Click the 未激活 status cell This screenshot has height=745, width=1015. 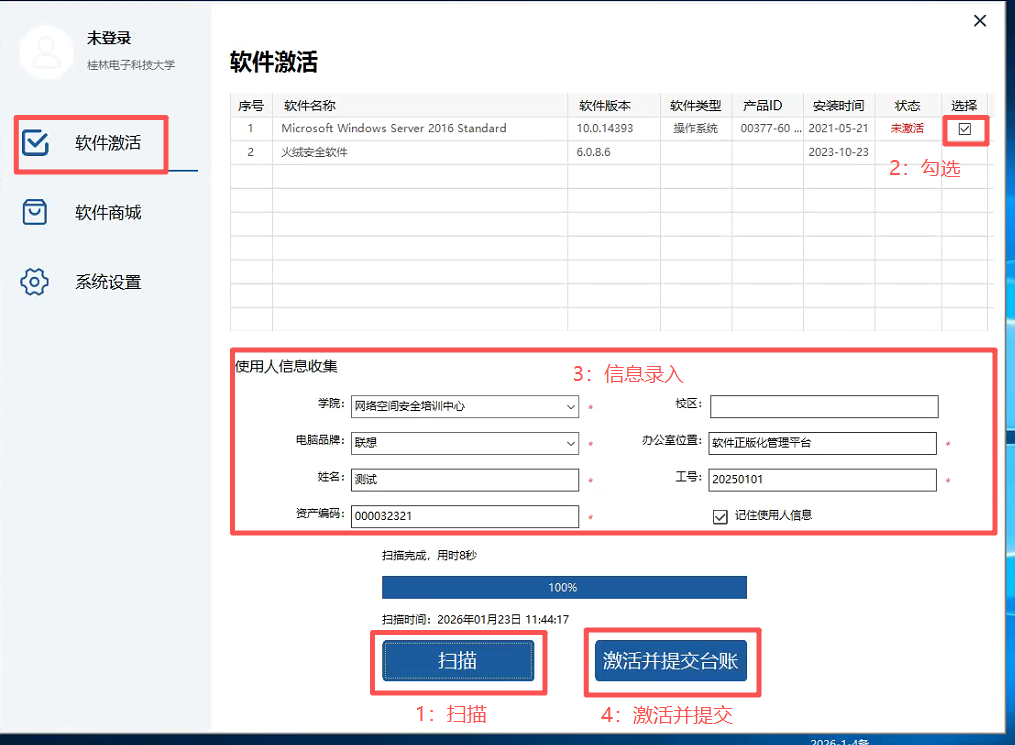(907, 128)
